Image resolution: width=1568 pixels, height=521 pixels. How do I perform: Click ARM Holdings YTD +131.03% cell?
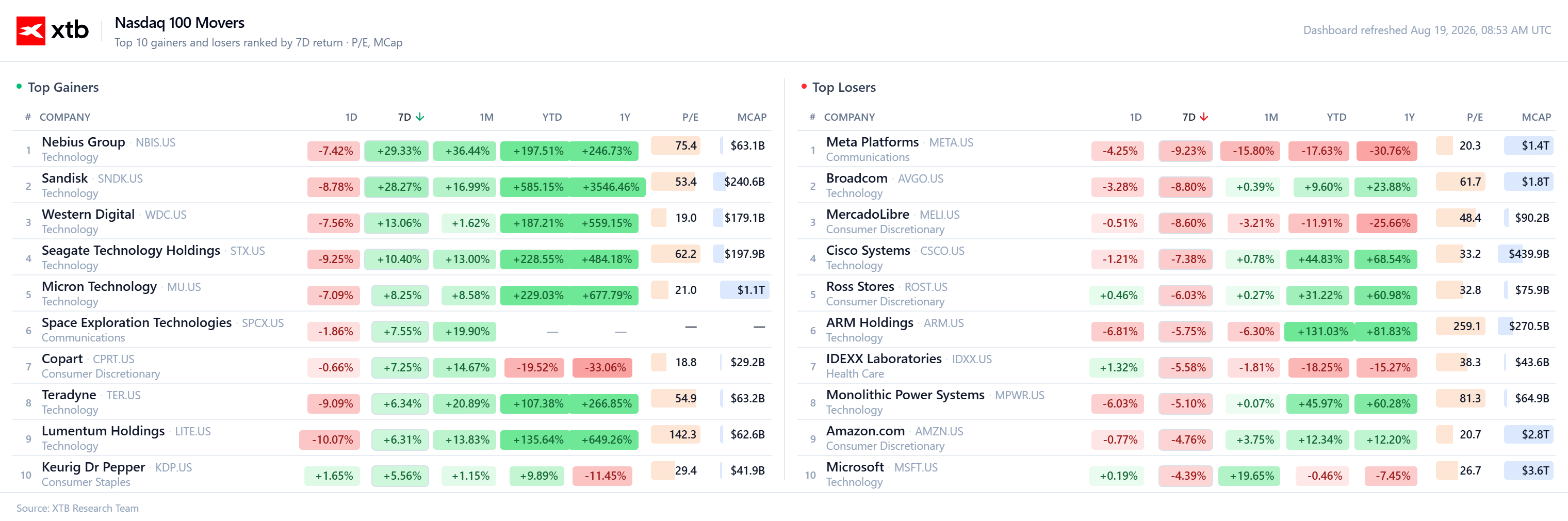point(1320,332)
